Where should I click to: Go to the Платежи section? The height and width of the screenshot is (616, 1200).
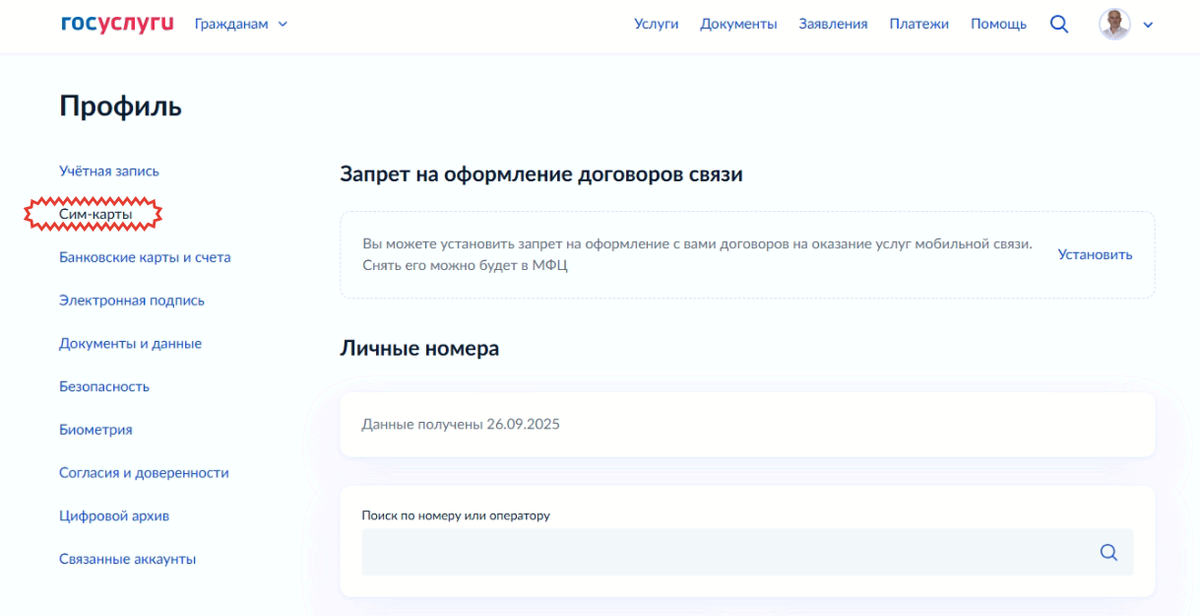919,23
